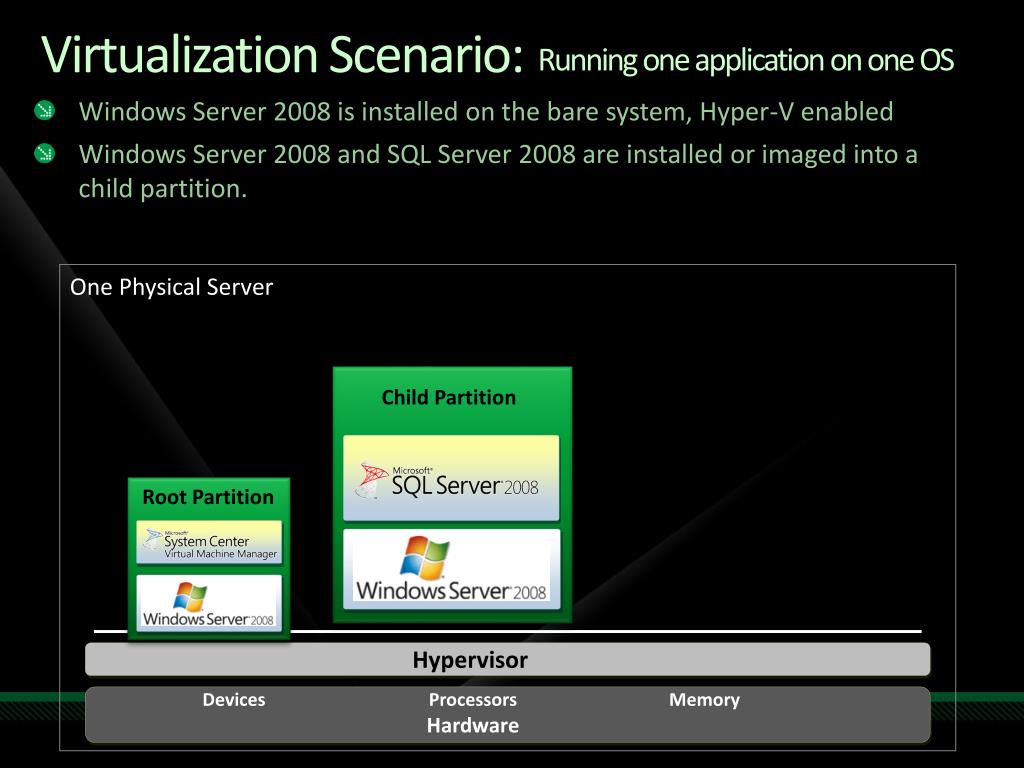This screenshot has height=768, width=1024.
Task: Click the Virtualization Scenario title
Action: tap(282, 54)
